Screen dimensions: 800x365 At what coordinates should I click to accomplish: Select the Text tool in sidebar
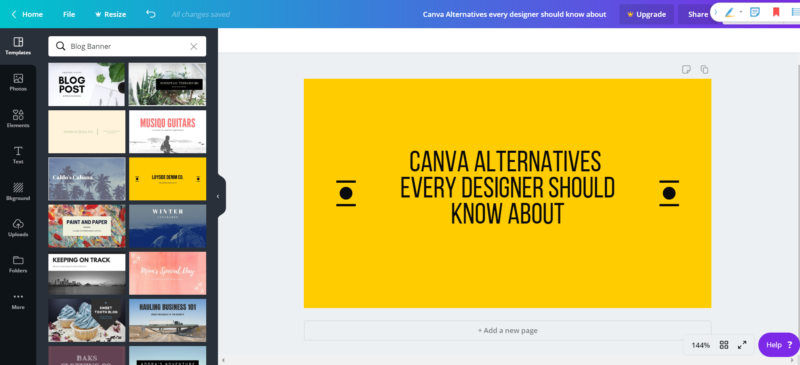coord(18,155)
